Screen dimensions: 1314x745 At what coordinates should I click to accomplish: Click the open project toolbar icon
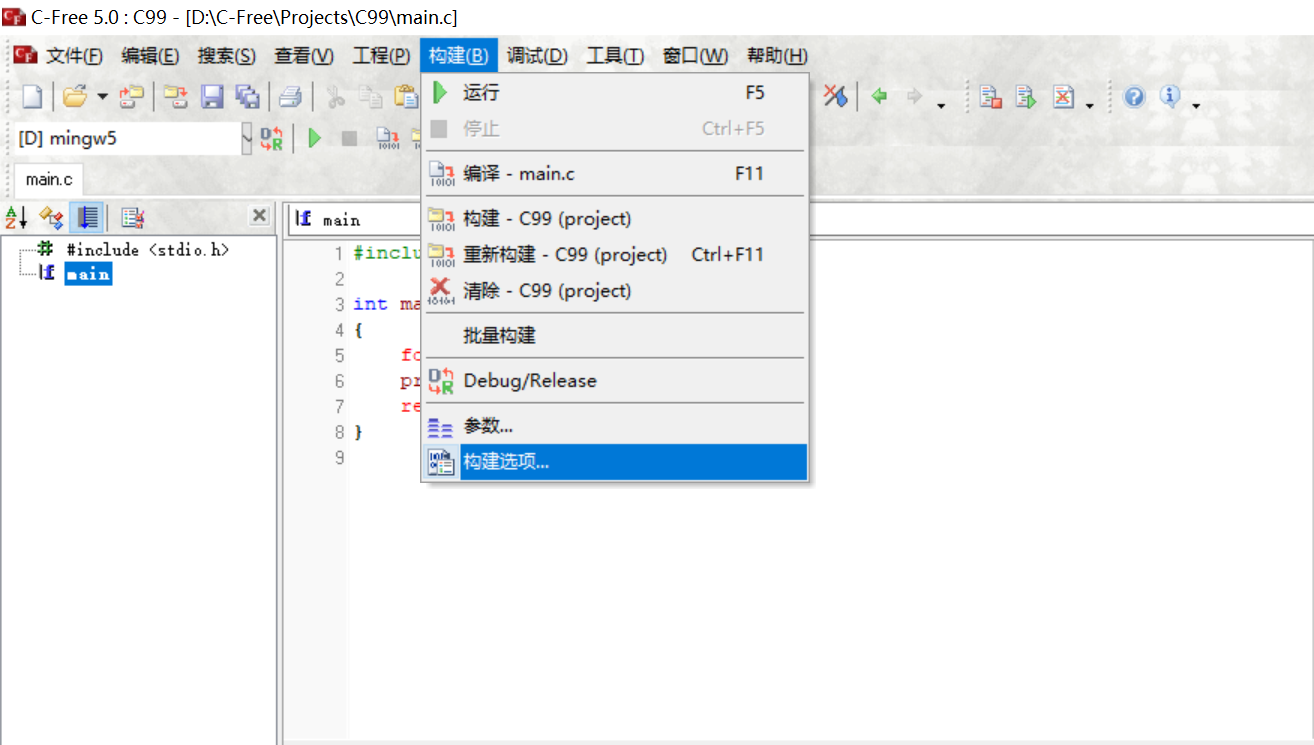coord(131,97)
